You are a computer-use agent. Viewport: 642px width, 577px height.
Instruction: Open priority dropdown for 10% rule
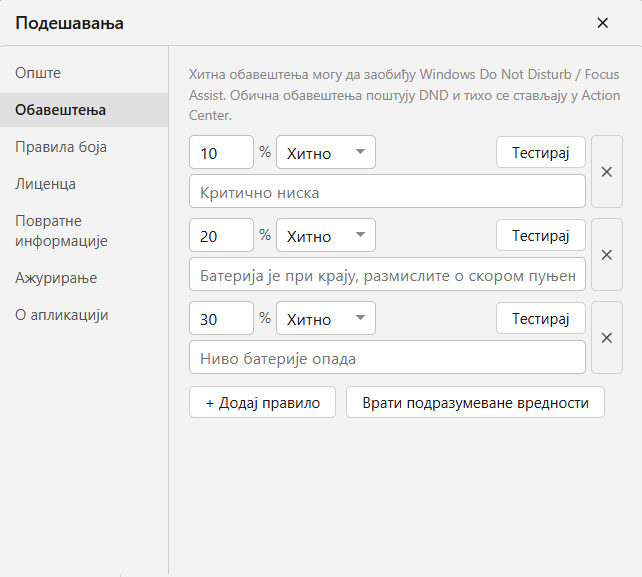(326, 152)
